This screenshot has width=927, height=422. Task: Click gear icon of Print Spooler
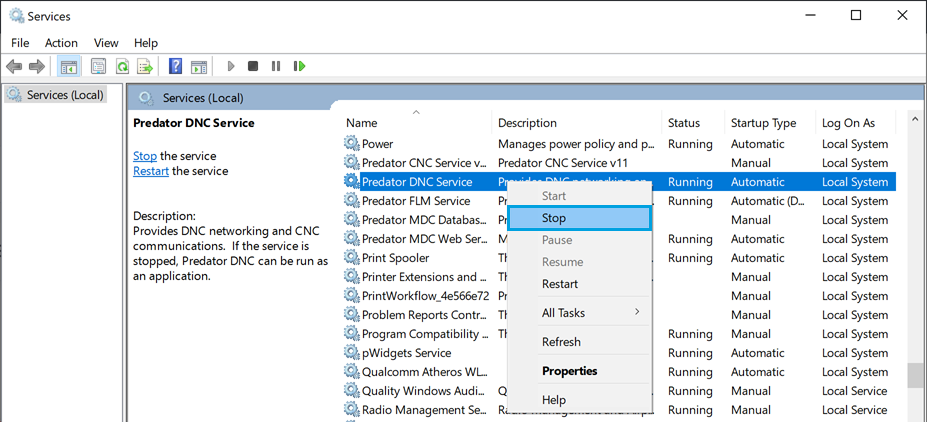pos(352,258)
